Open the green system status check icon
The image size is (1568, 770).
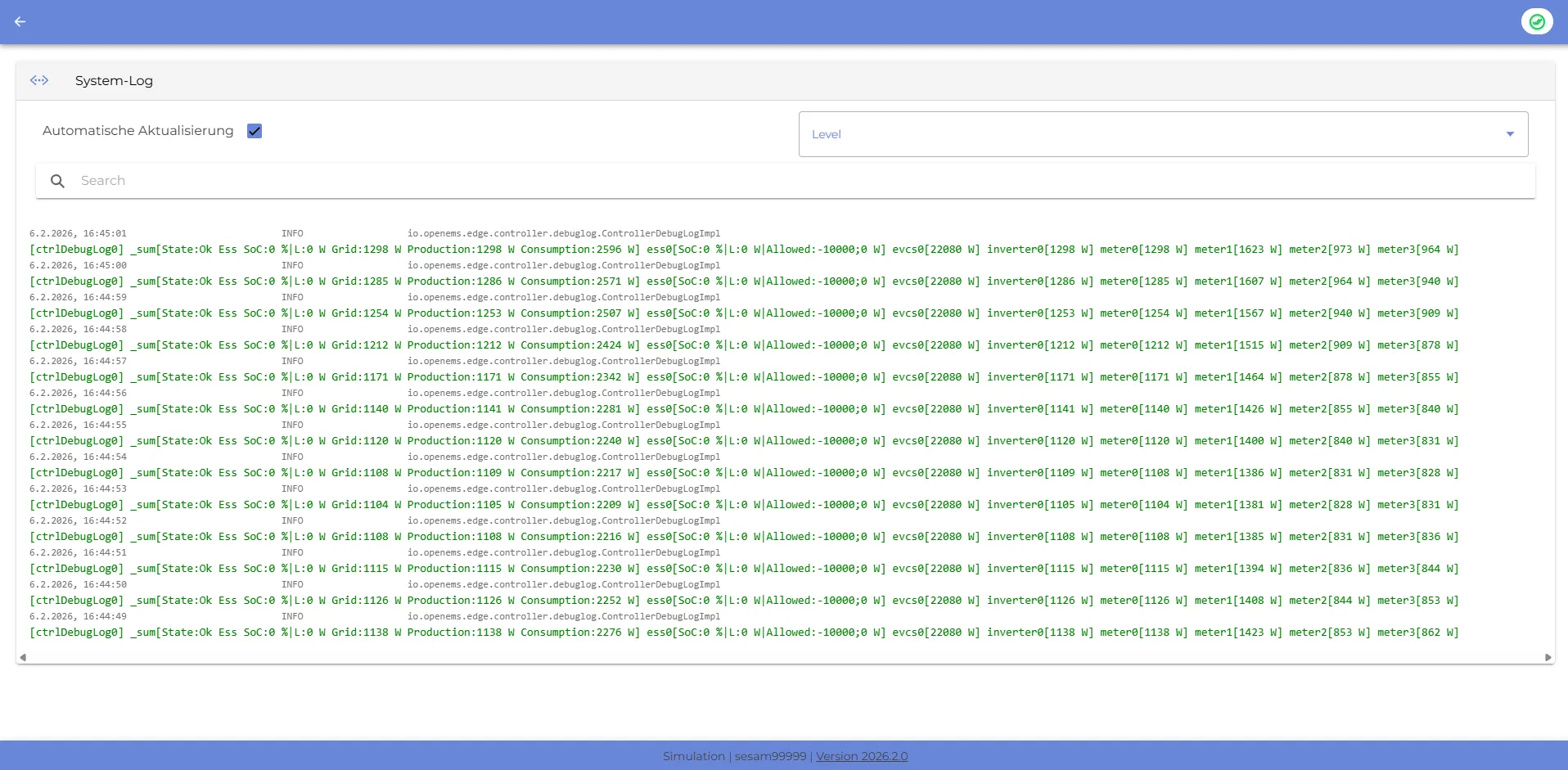[1536, 22]
